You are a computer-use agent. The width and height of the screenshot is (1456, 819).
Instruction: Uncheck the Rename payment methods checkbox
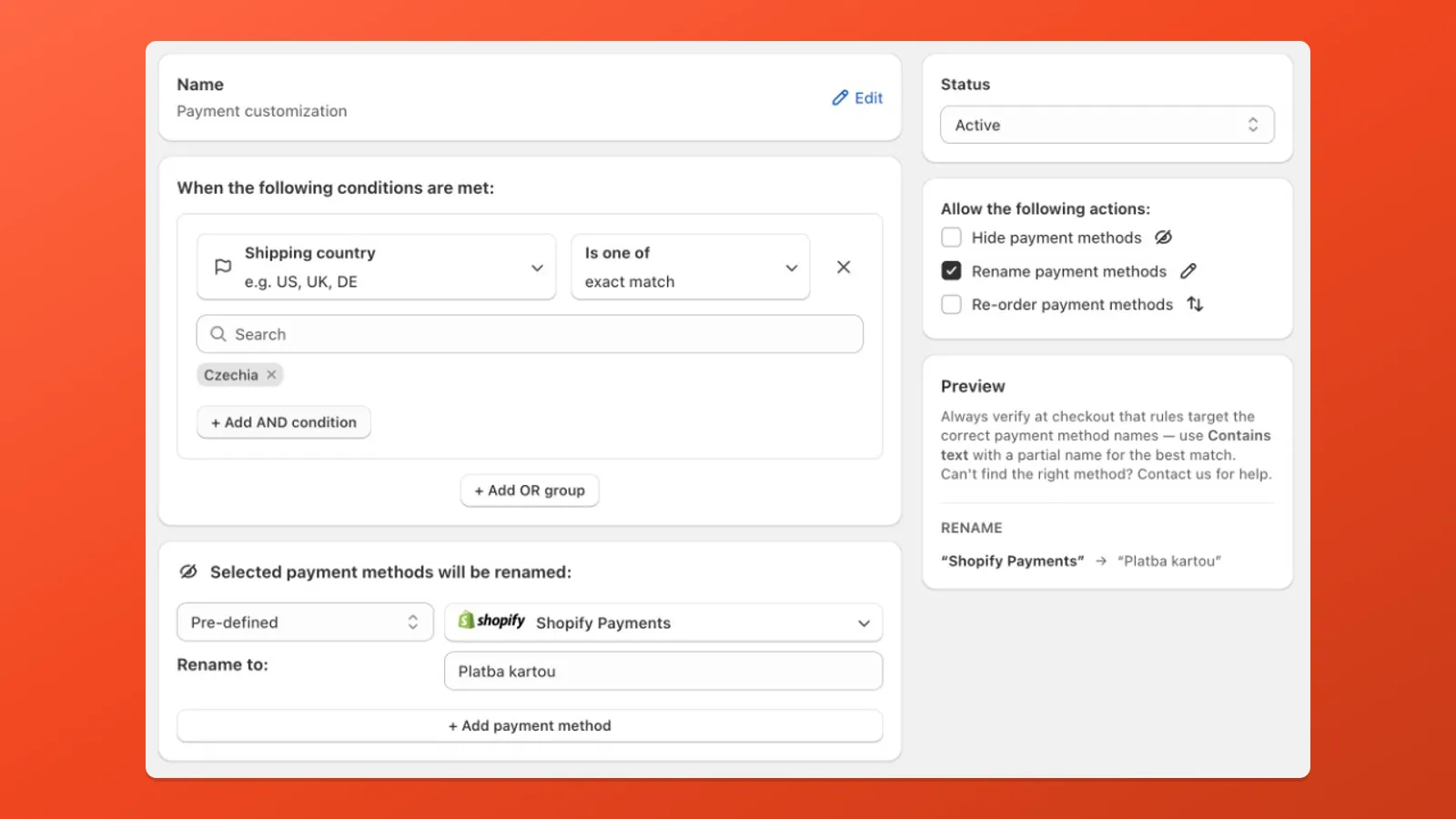[951, 270]
